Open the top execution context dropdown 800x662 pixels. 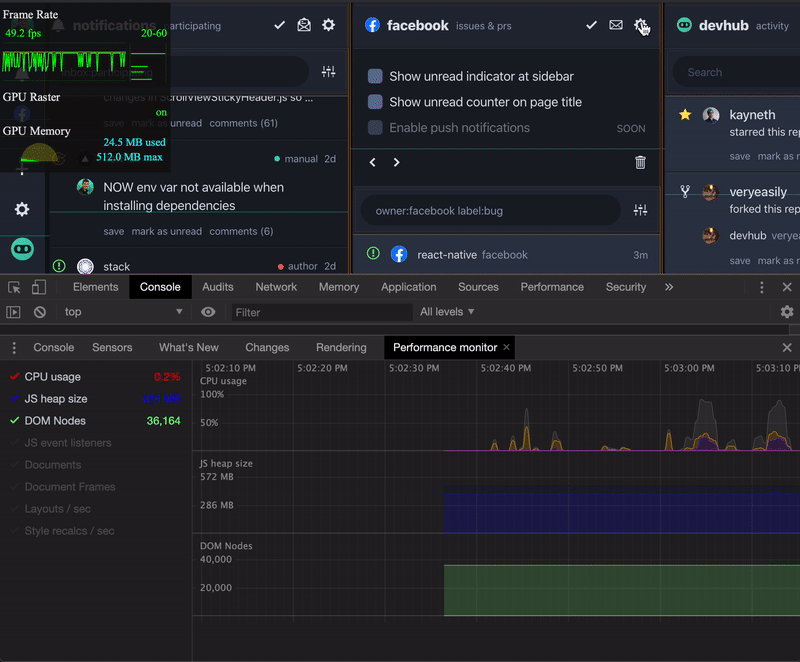[122, 312]
